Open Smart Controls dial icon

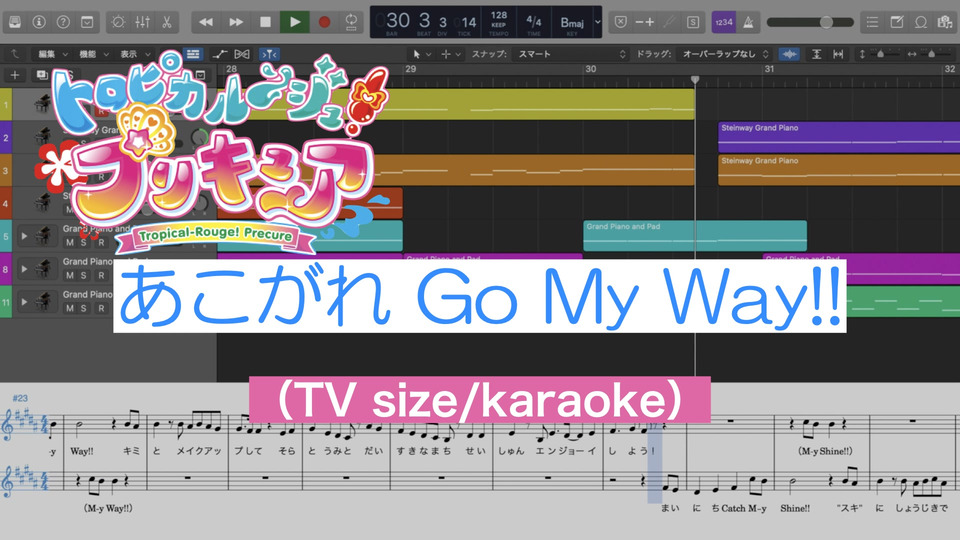(118, 22)
